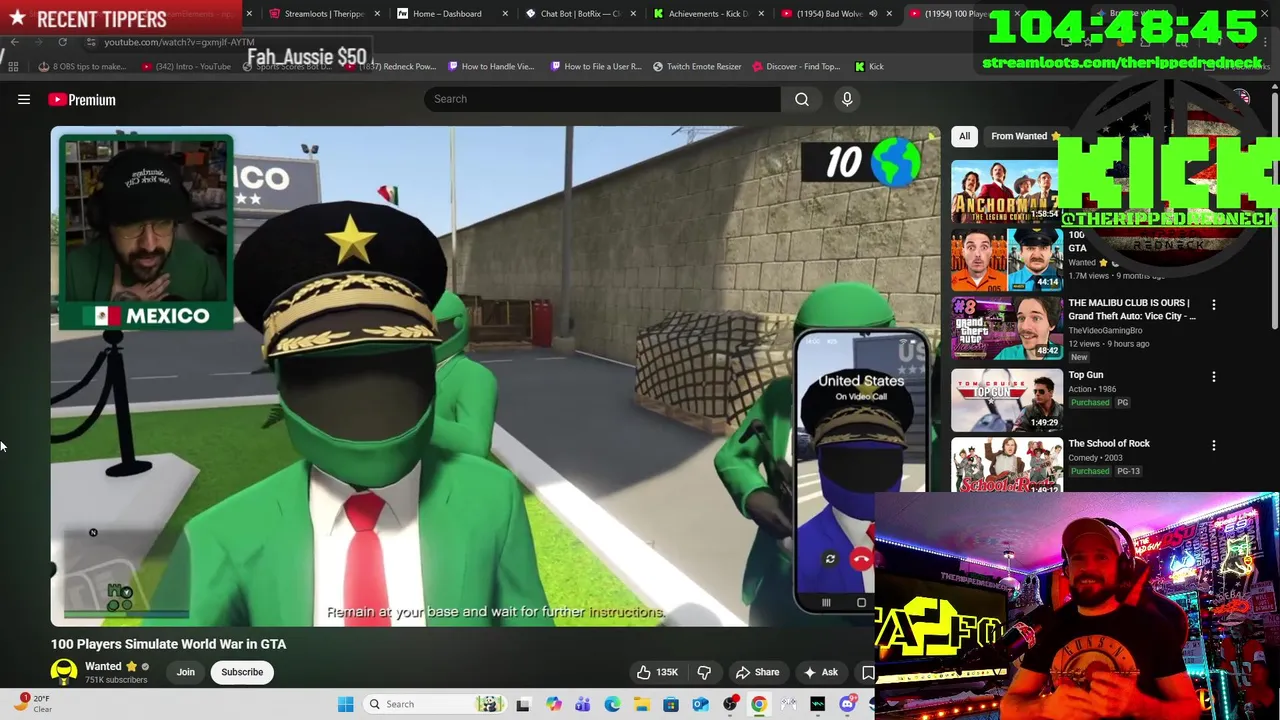Open the 8 OBS tips bookmark

click(82, 66)
